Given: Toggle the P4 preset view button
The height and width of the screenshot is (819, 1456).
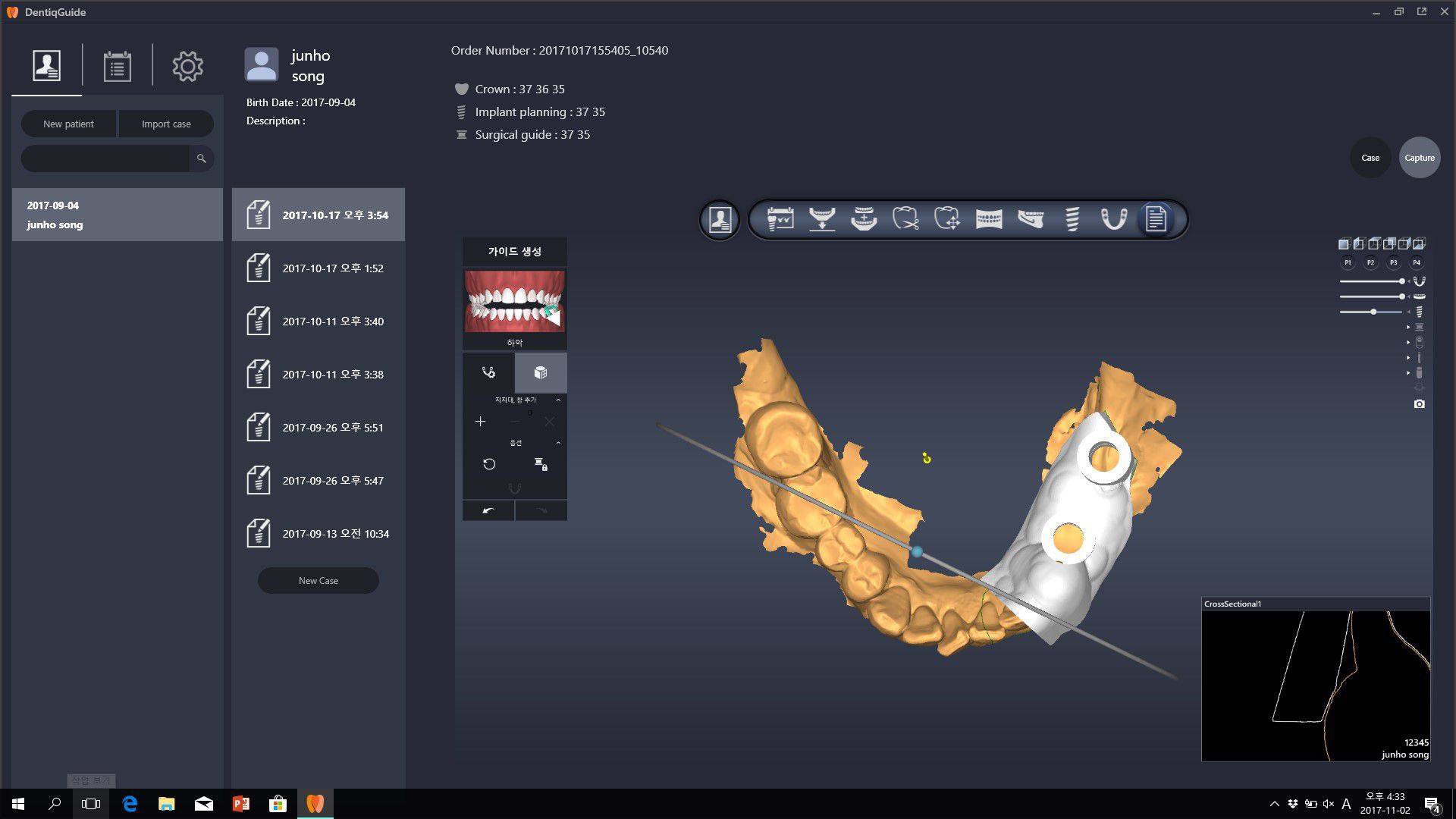Looking at the screenshot, I should point(1417,262).
